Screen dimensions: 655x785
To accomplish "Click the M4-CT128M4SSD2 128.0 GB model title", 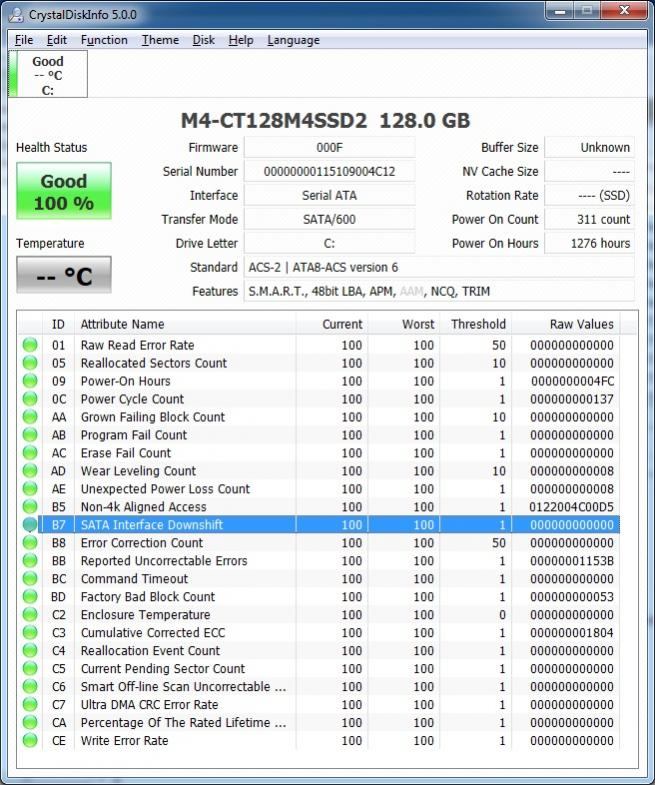I will point(325,121).
